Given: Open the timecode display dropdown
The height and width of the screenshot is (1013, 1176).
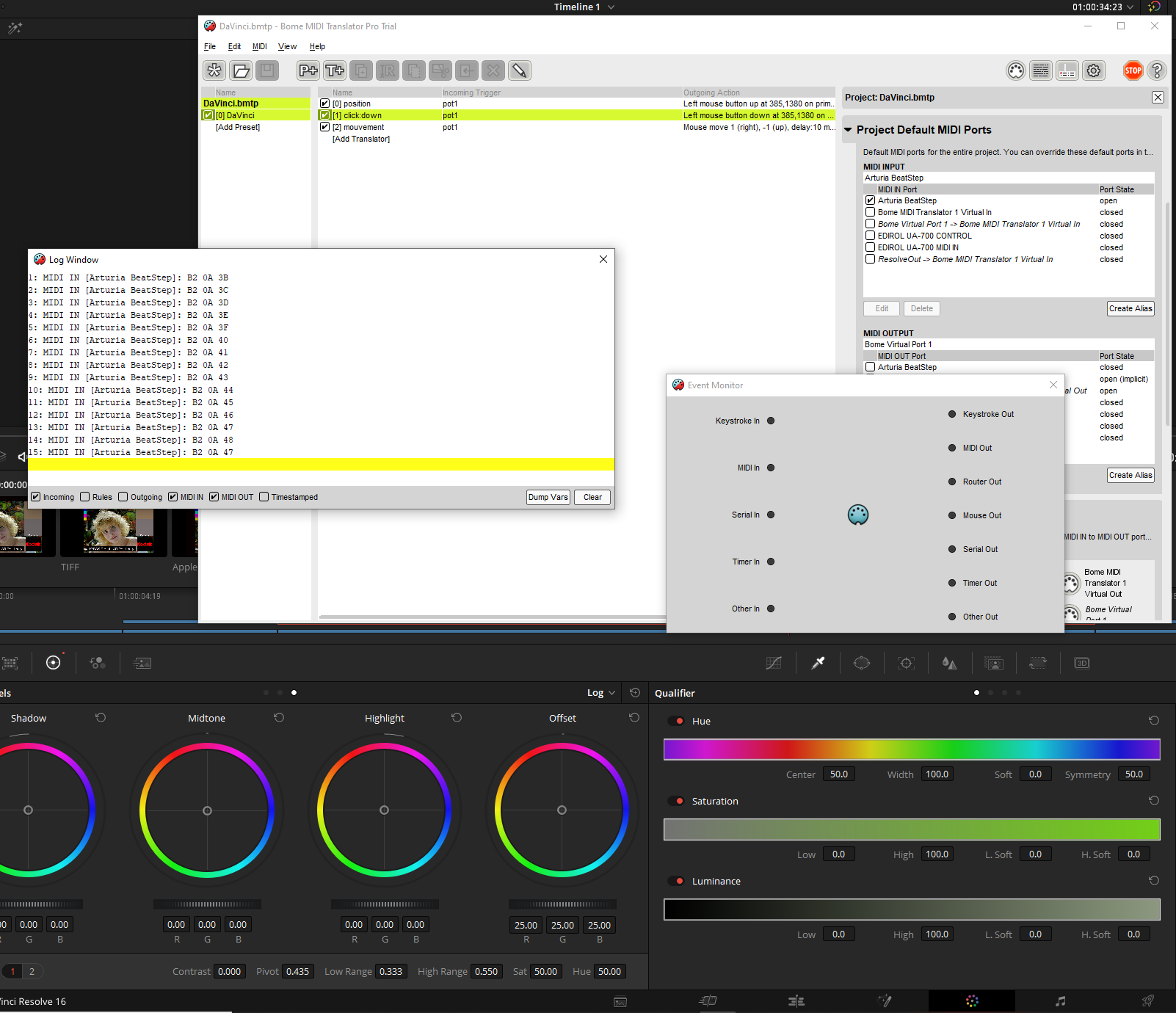Looking at the screenshot, I should [1130, 7].
